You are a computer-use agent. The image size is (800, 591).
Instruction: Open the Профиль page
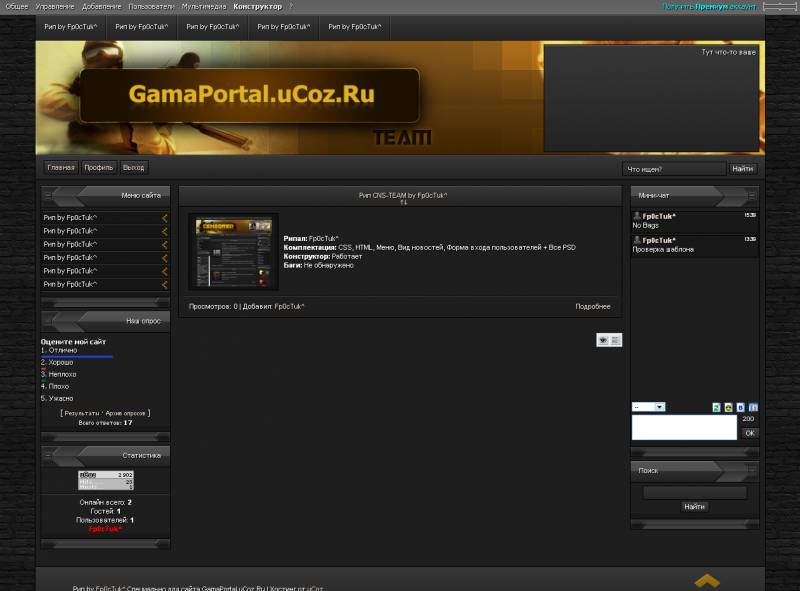coord(98,167)
